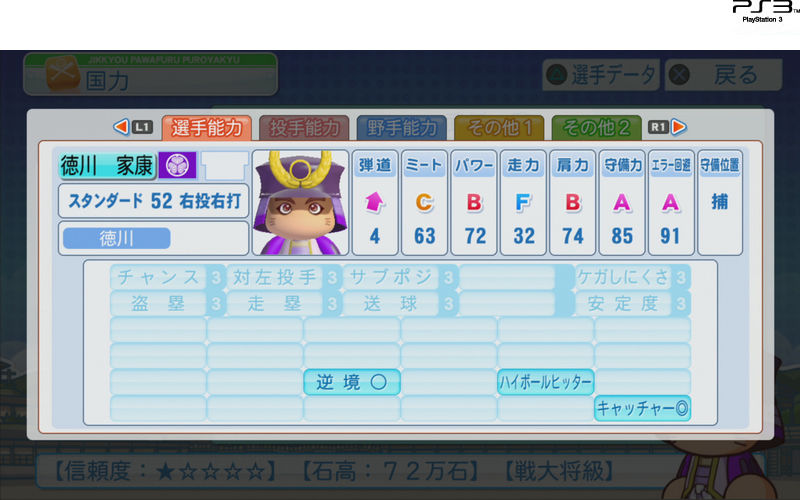Click the 走力 grade F icon
Image resolution: width=800 pixels, height=500 pixels.
[523, 203]
